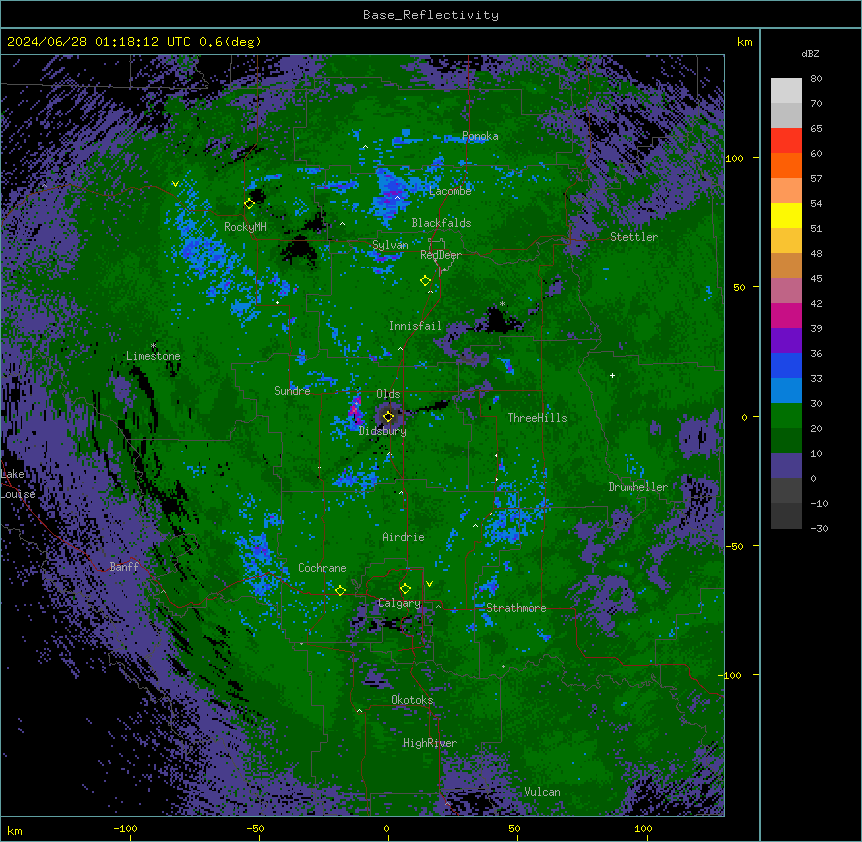
Task: Click the Sundre city label
Action: (x=292, y=391)
